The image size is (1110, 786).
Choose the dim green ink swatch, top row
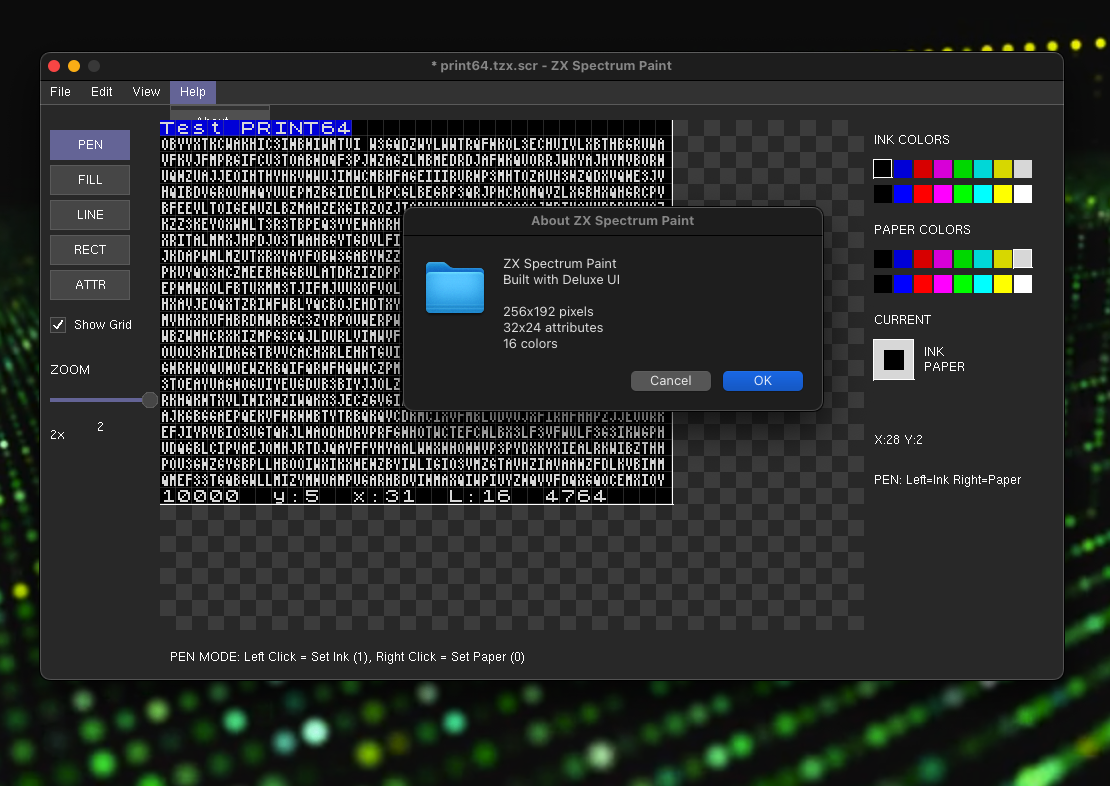pos(963,169)
